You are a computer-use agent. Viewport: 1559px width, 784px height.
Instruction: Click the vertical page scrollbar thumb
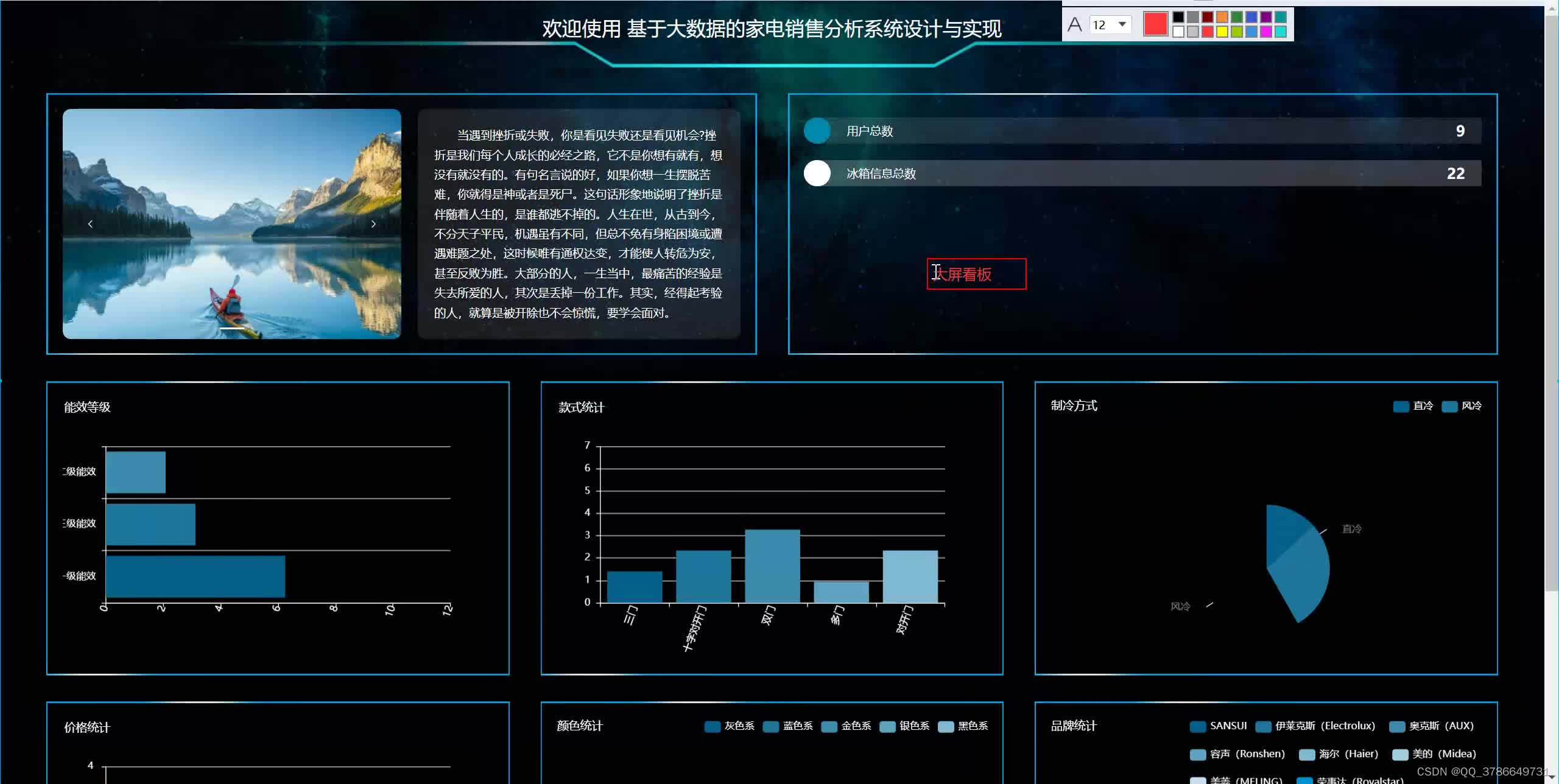click(x=1552, y=304)
